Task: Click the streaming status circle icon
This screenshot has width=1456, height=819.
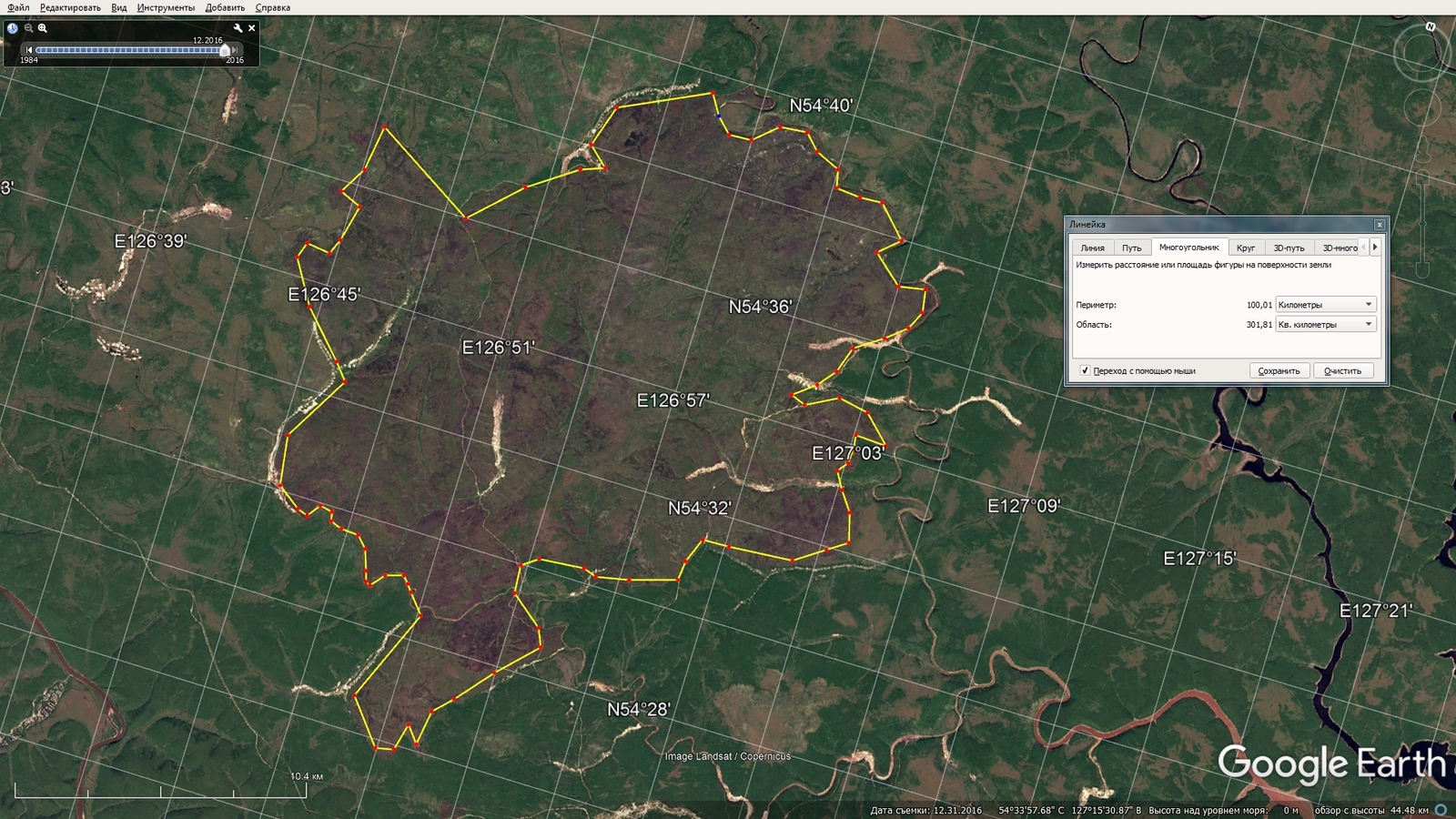Action: click(1441, 810)
